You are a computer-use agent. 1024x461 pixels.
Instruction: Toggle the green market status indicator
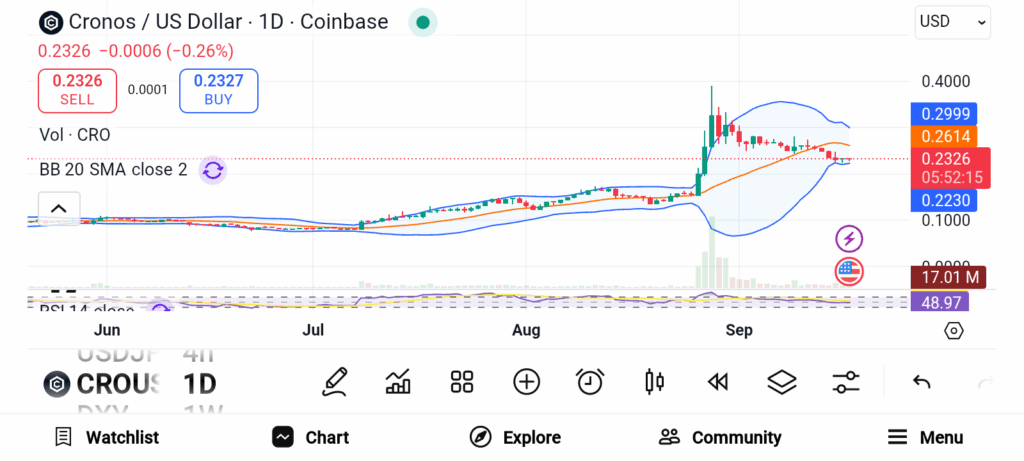pyautogui.click(x=423, y=22)
